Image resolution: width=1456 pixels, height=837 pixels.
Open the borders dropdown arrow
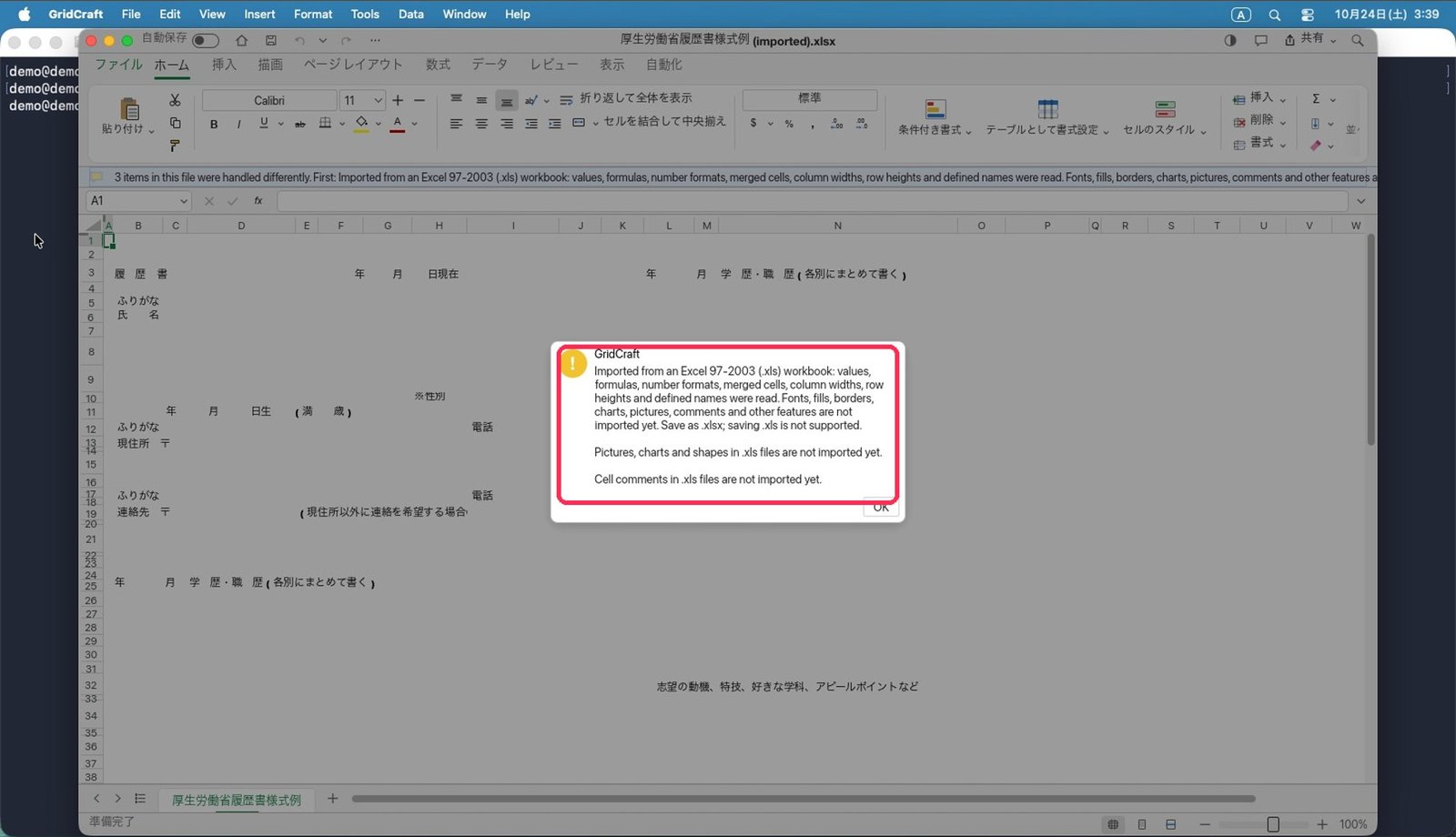(342, 124)
